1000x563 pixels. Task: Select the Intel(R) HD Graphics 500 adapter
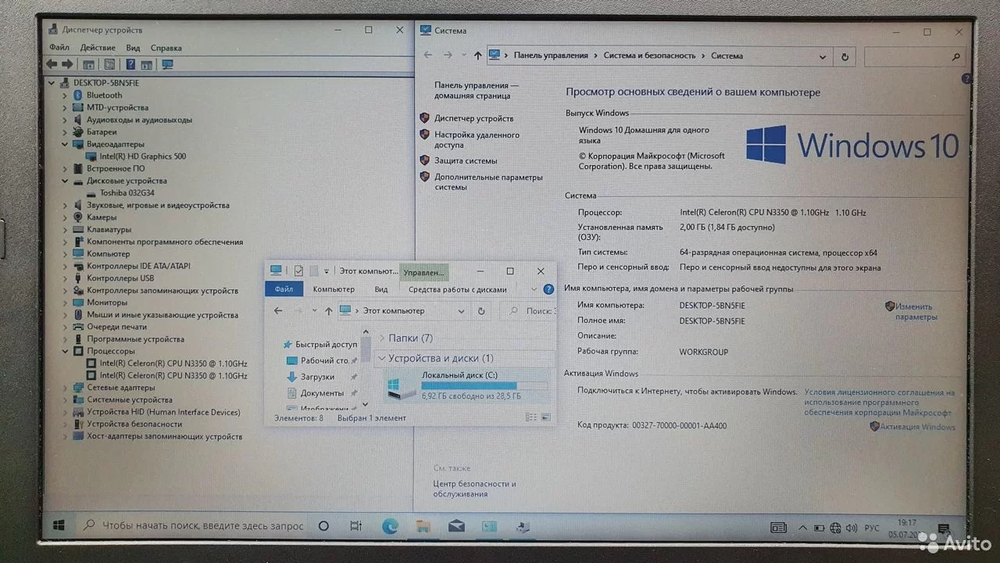point(142,156)
